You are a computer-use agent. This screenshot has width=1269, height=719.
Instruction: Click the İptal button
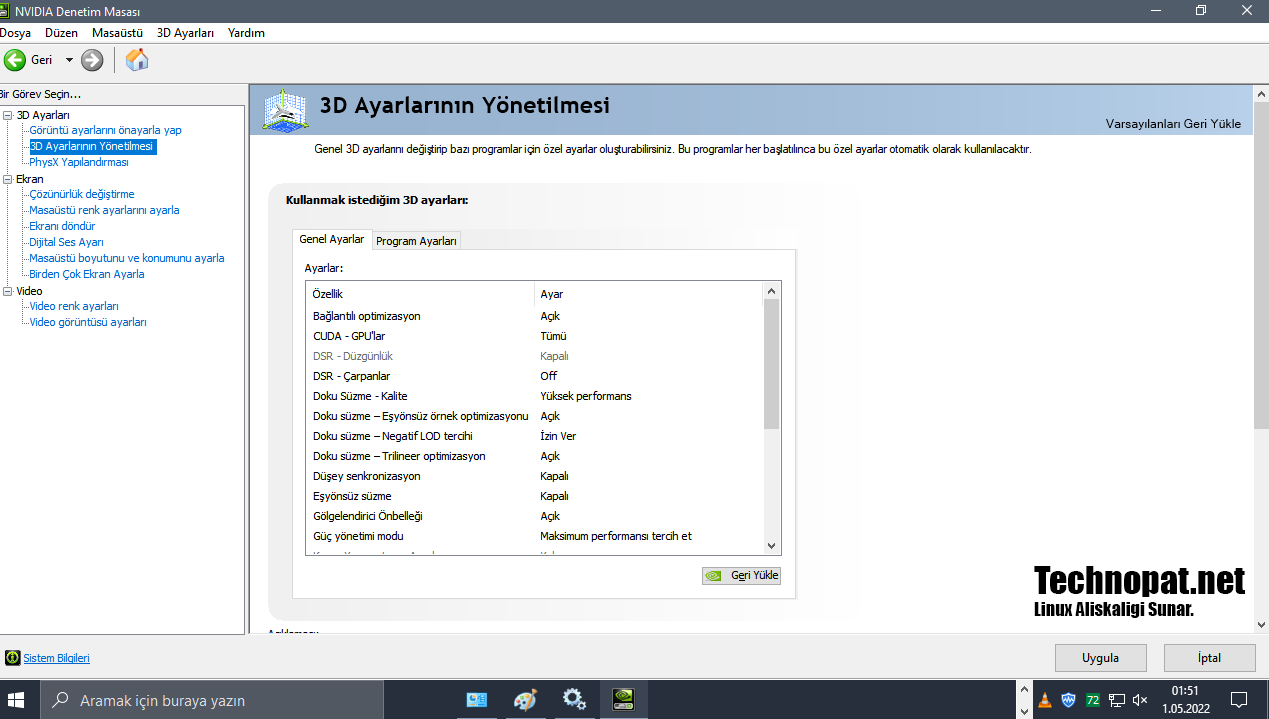(x=1209, y=658)
